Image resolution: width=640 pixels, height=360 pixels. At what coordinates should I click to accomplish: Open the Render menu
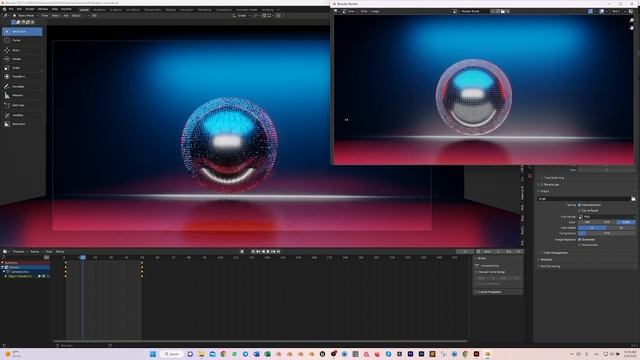[30, 9]
